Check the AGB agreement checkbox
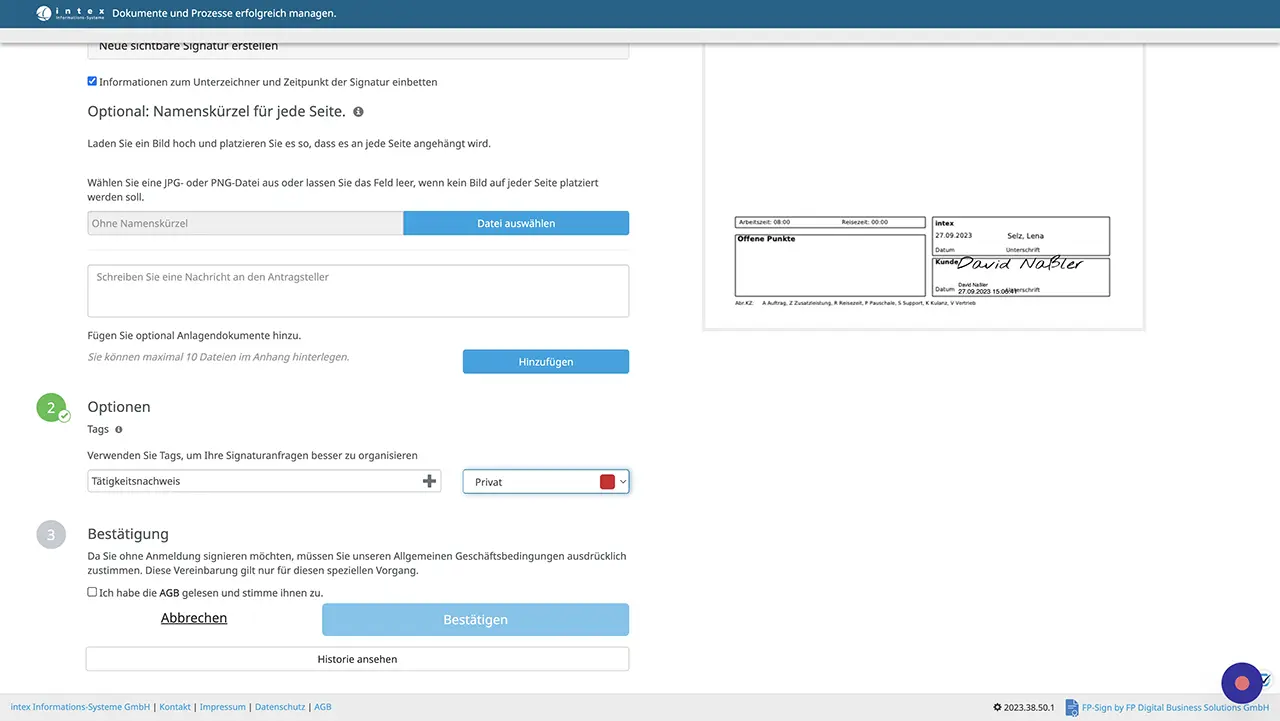The image size is (1280, 721). point(93,592)
